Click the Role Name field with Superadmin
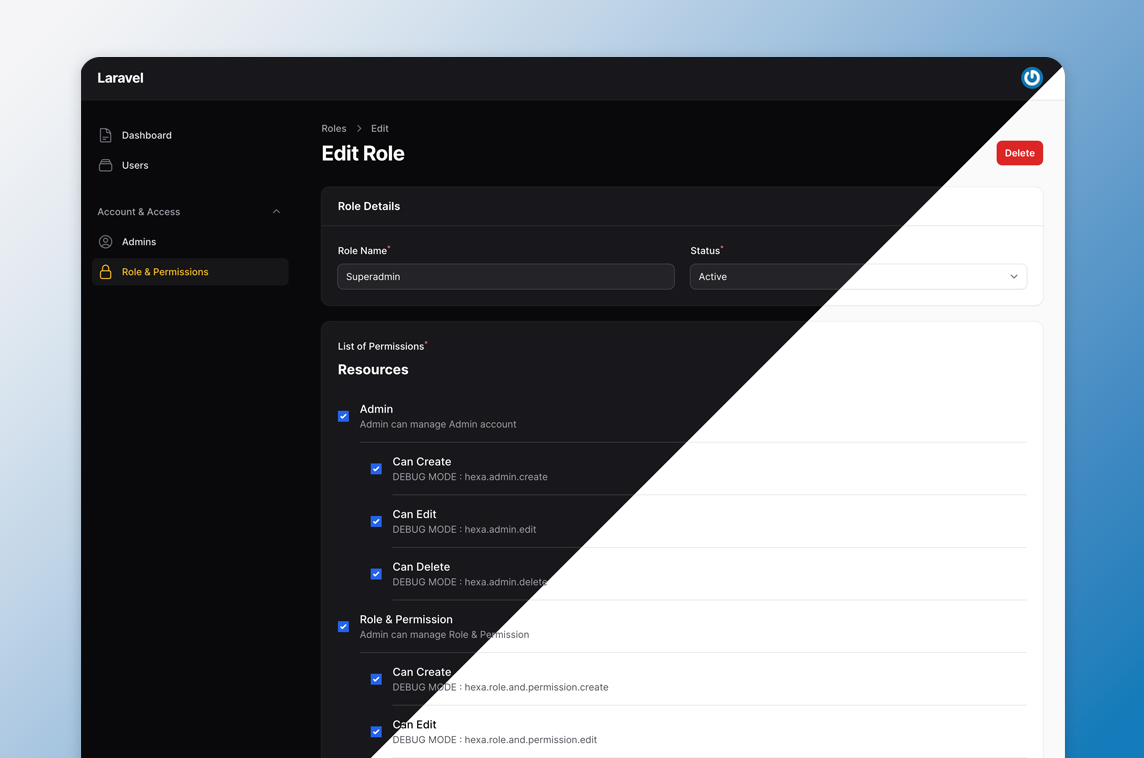This screenshot has height=758, width=1144. click(x=506, y=276)
